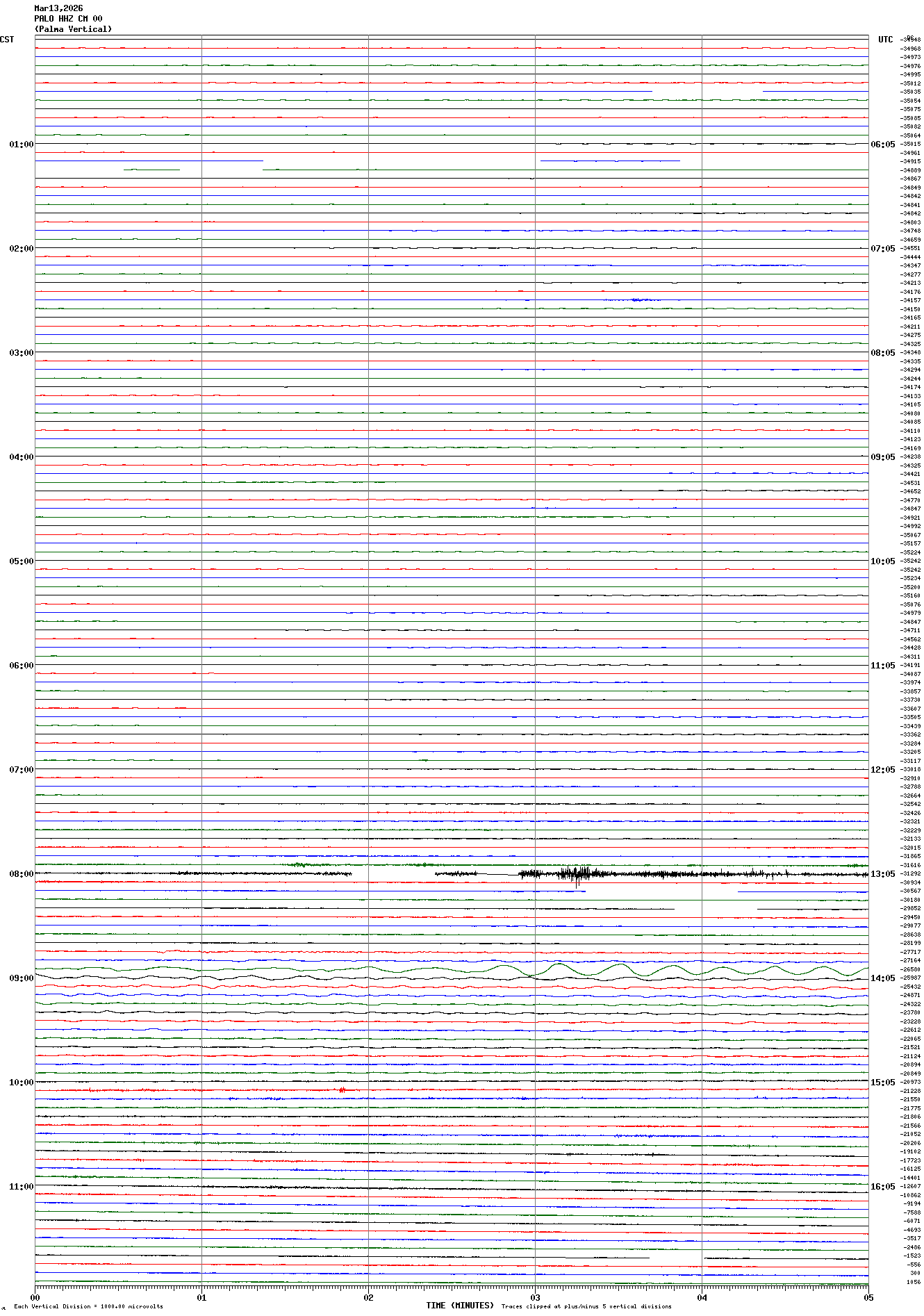Image resolution: width=924 pixels, height=1316 pixels.
Task: Click the UTC timezone label
Action: coord(885,40)
